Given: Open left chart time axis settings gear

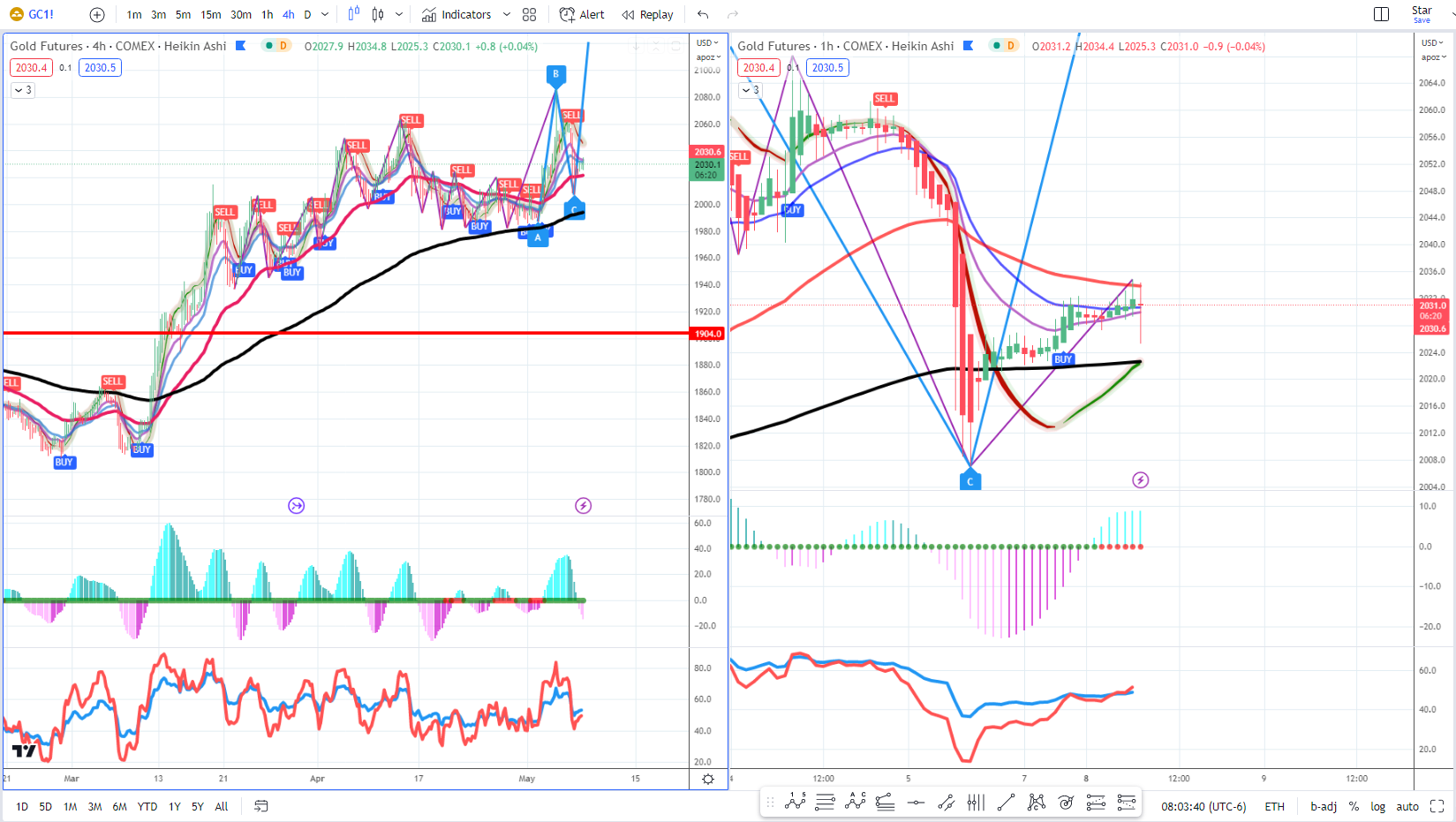Looking at the screenshot, I should [708, 779].
